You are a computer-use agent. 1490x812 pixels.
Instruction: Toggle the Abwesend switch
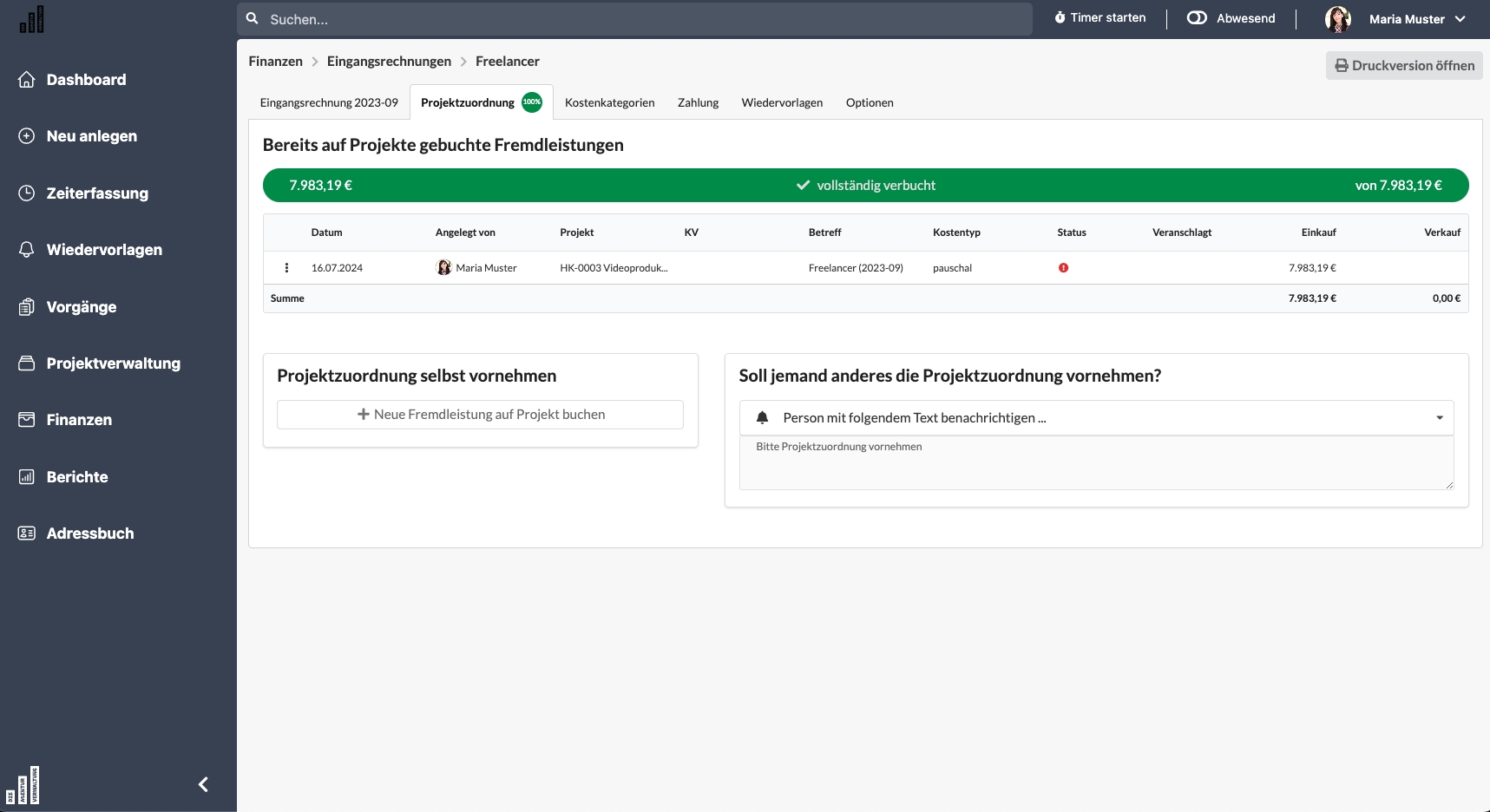tap(1197, 18)
